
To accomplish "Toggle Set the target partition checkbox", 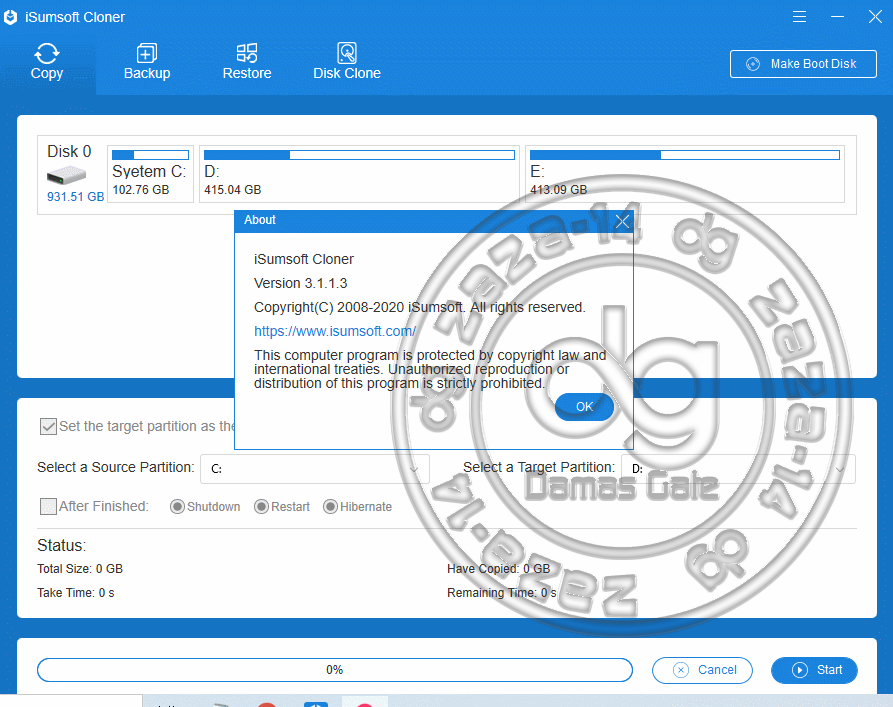I will [x=48, y=426].
